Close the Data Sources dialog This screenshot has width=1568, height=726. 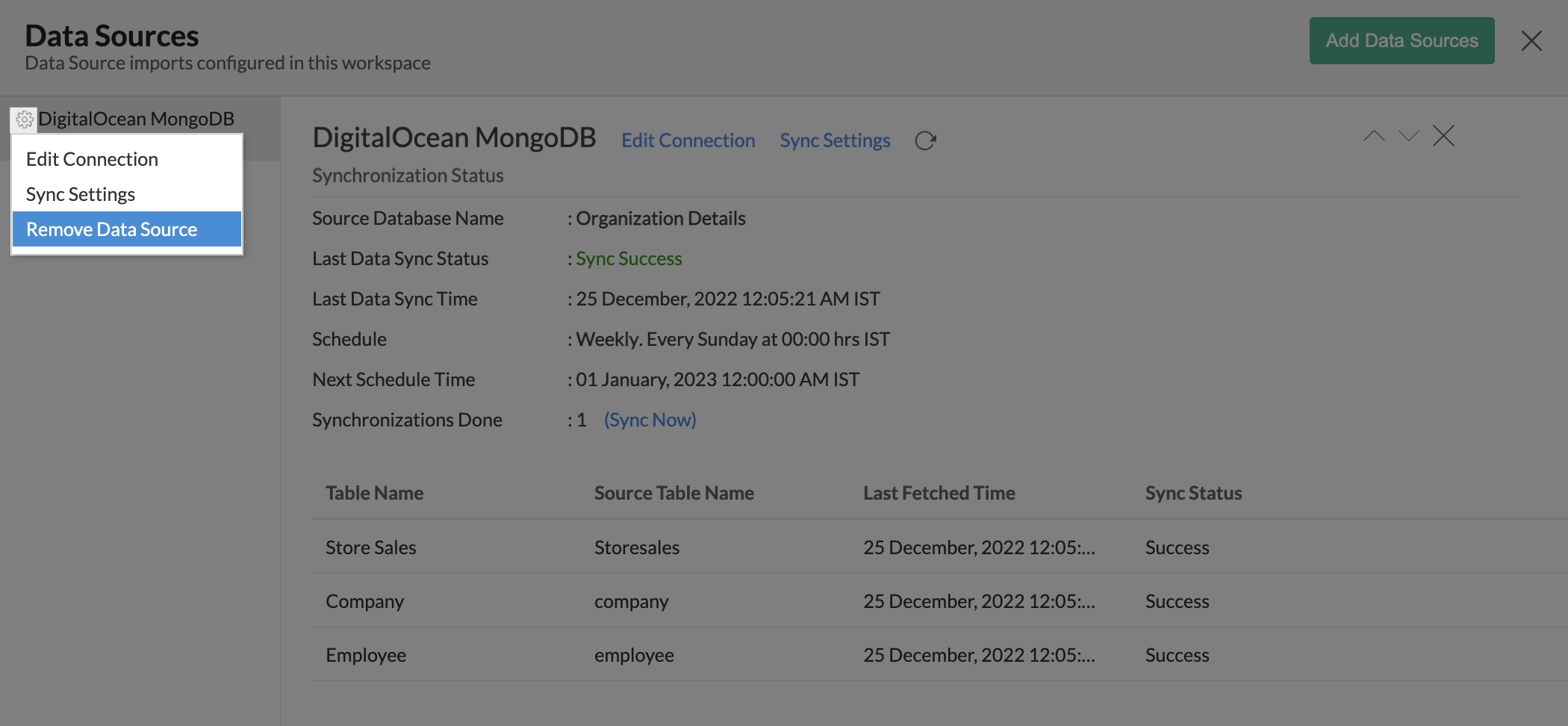coord(1531,41)
